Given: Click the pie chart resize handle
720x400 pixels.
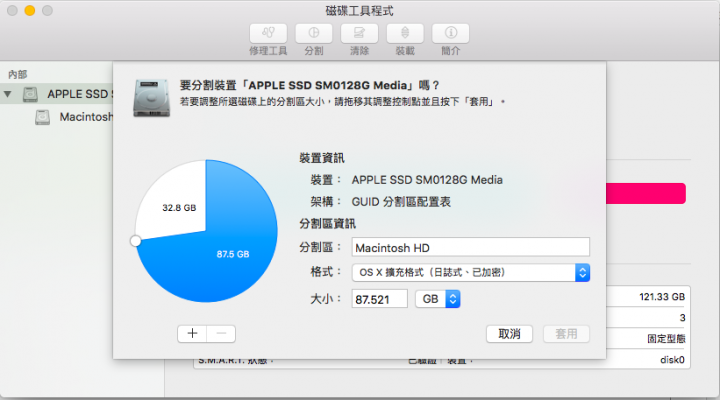Looking at the screenshot, I should [135, 241].
